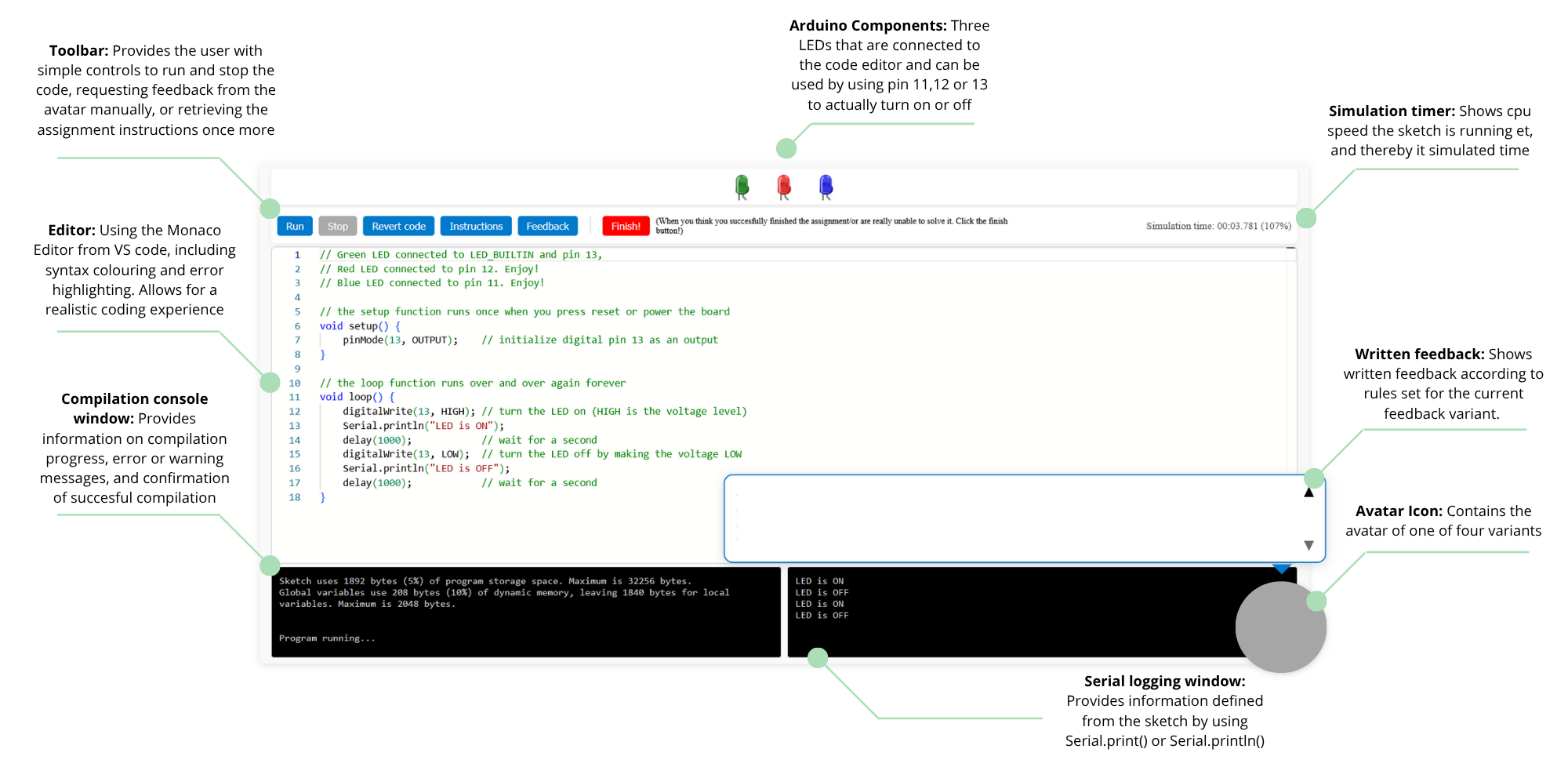
Task: Click the Revert code button
Action: (398, 226)
